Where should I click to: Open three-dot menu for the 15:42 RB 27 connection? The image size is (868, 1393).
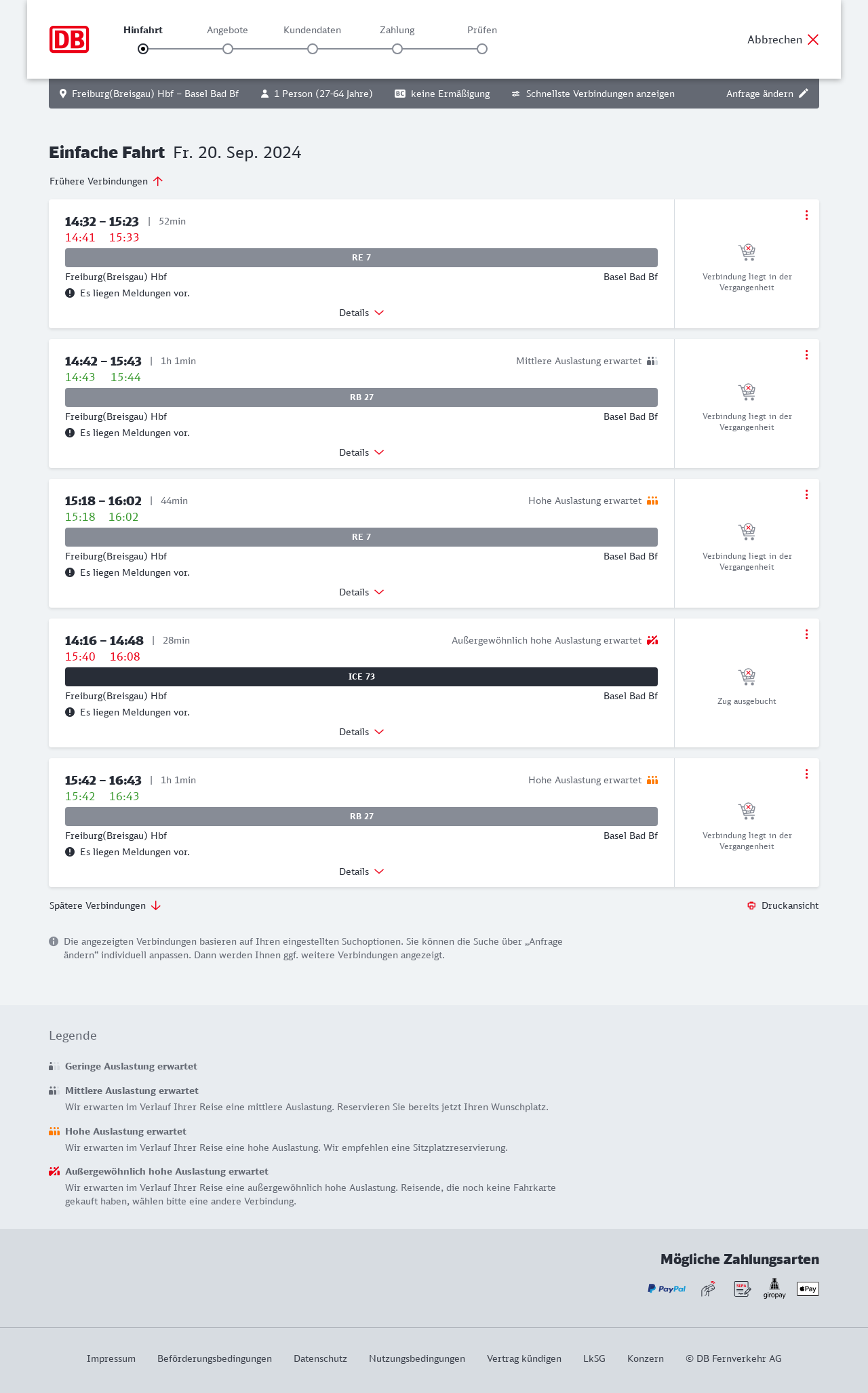coord(806,774)
